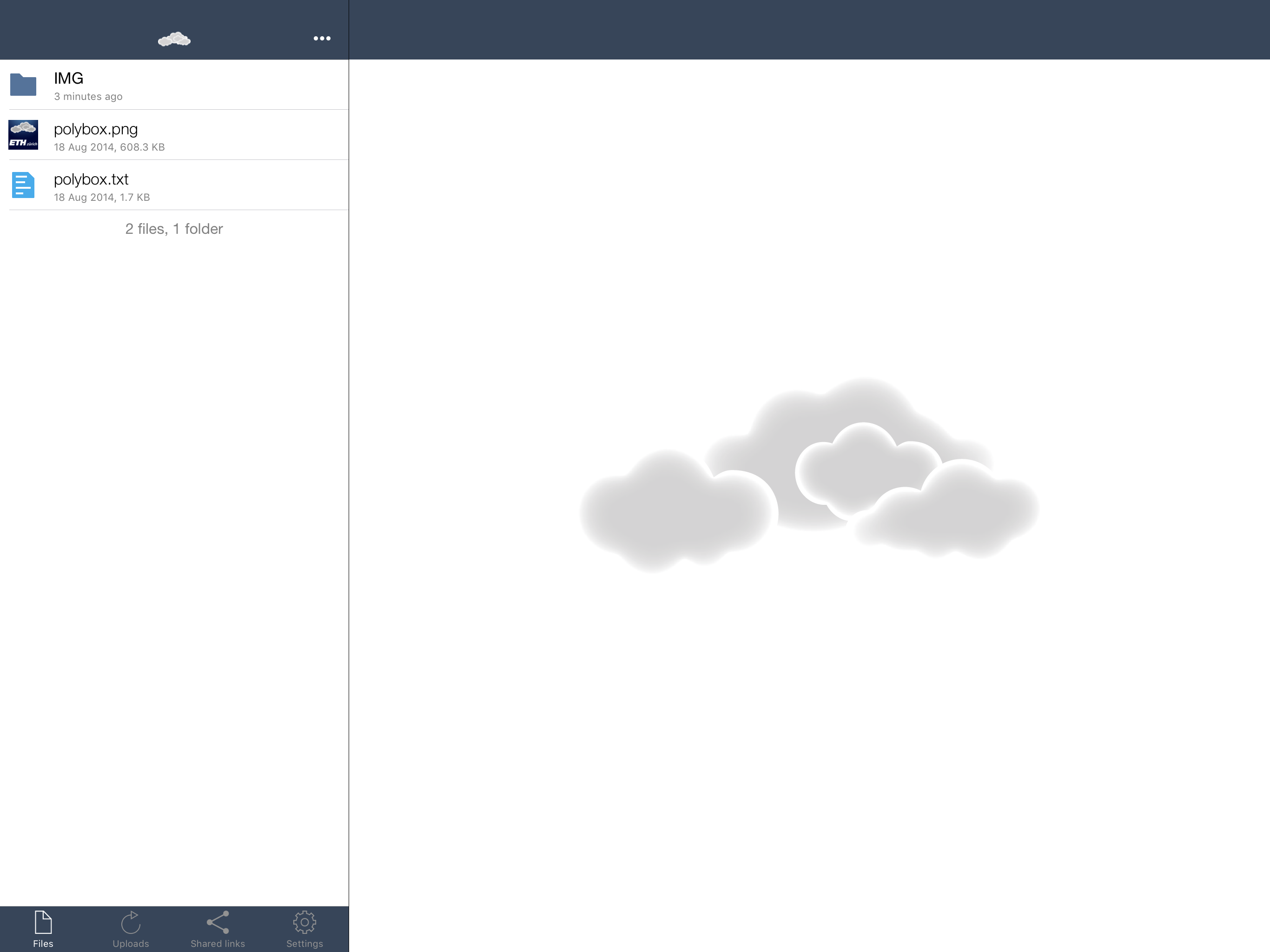The image size is (1270, 952).
Task: Tap the Uploads circular arrow icon
Action: click(x=131, y=922)
